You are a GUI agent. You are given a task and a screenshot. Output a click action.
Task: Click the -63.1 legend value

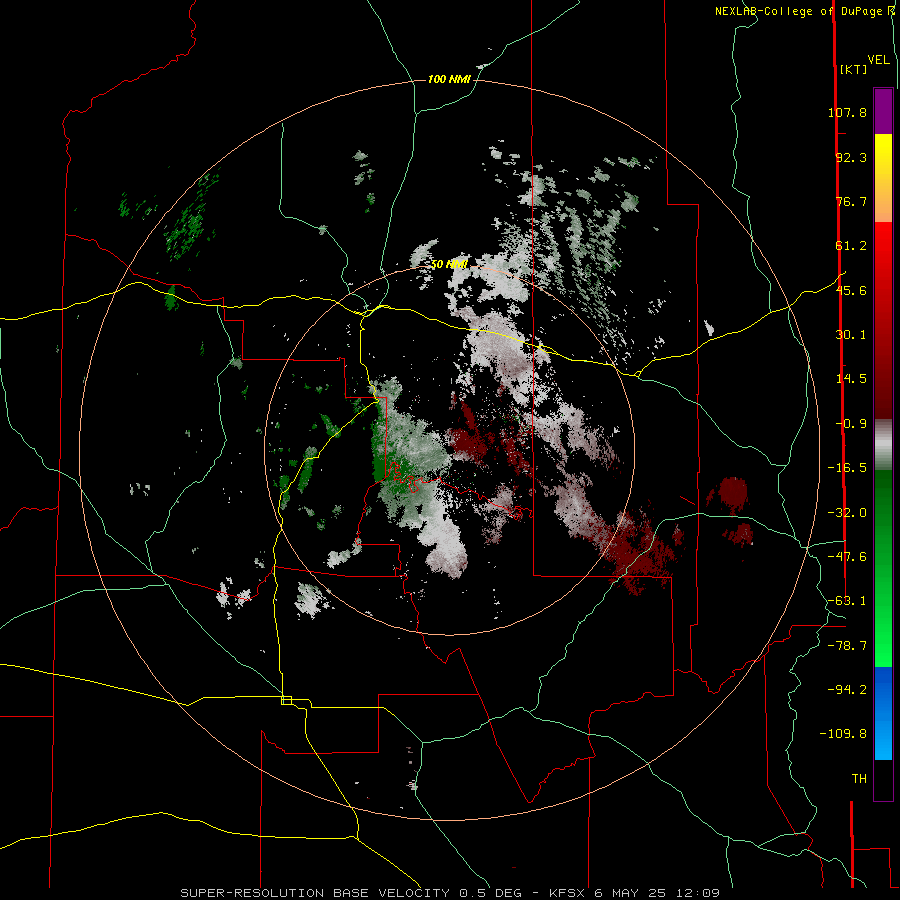tap(847, 601)
